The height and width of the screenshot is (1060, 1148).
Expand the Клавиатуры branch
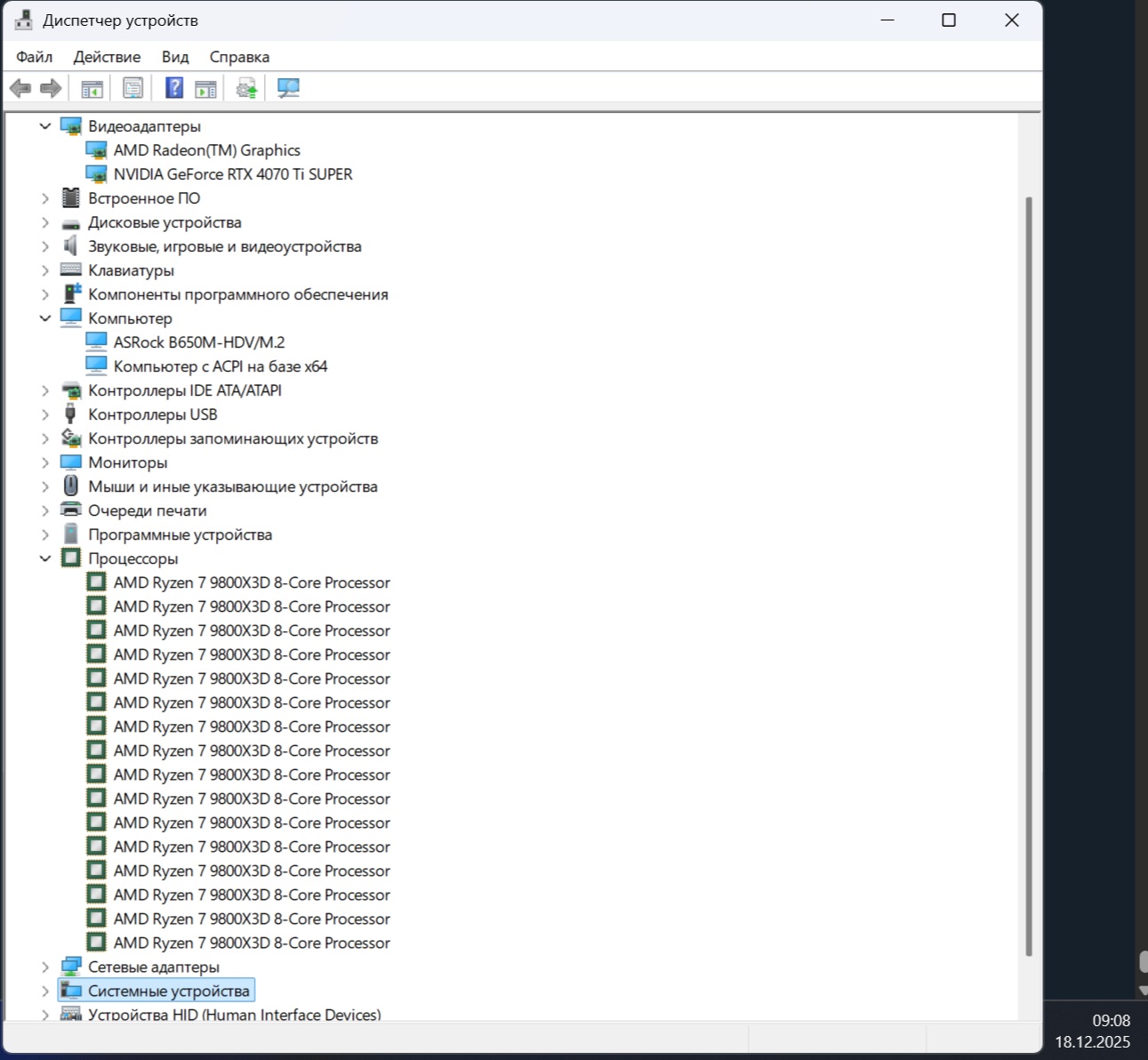[45, 270]
